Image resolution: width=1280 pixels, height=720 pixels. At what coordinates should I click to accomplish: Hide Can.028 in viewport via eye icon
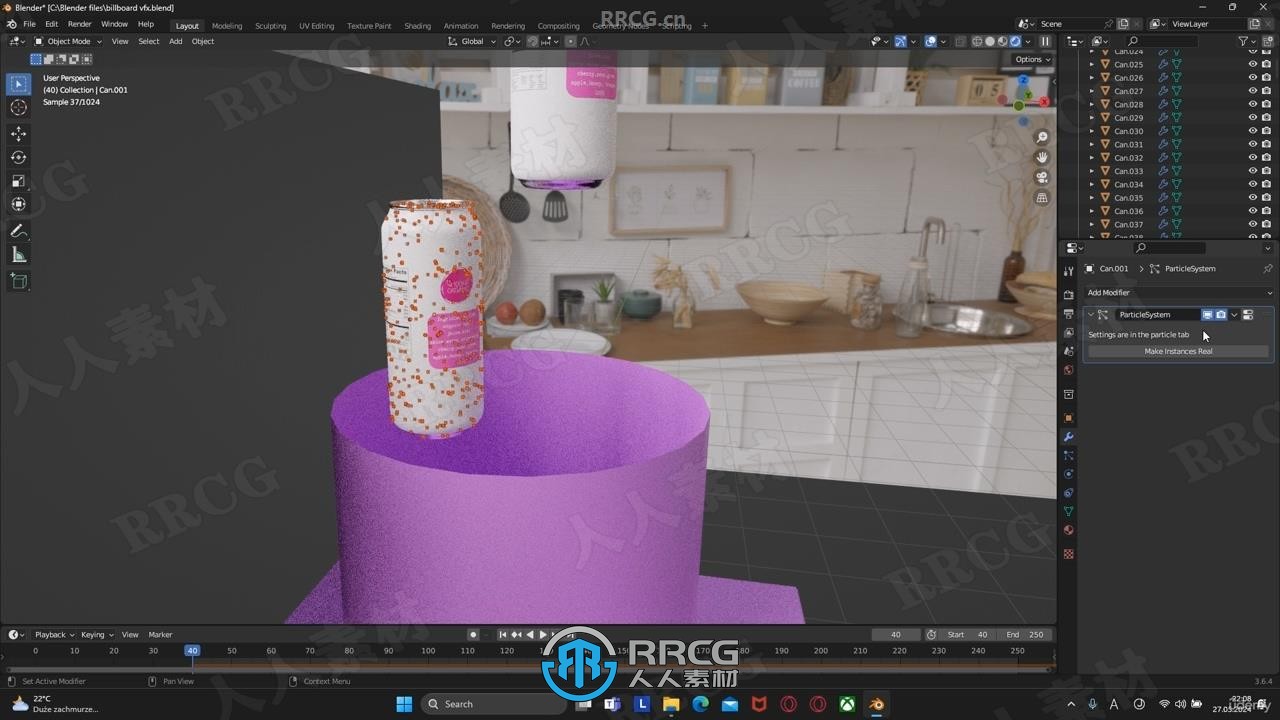click(x=1252, y=104)
